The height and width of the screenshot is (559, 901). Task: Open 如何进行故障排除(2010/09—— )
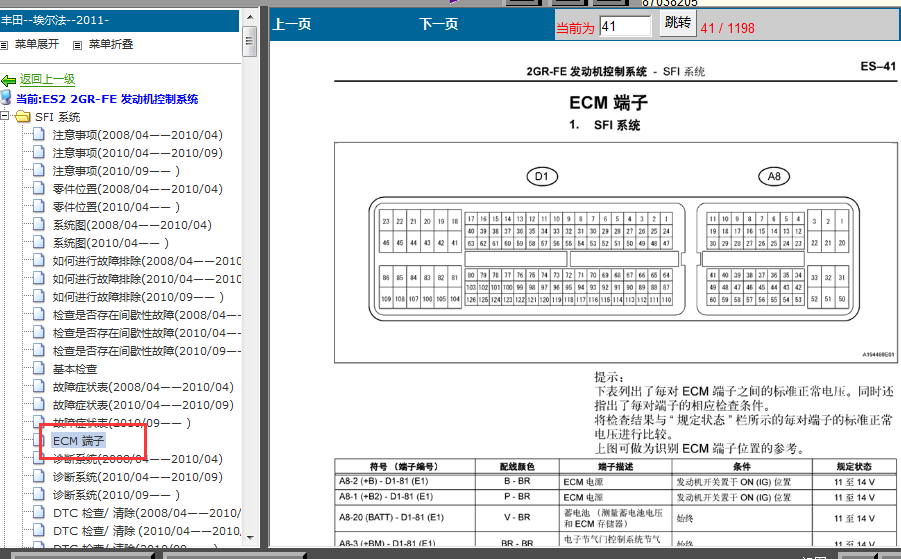pos(138,297)
